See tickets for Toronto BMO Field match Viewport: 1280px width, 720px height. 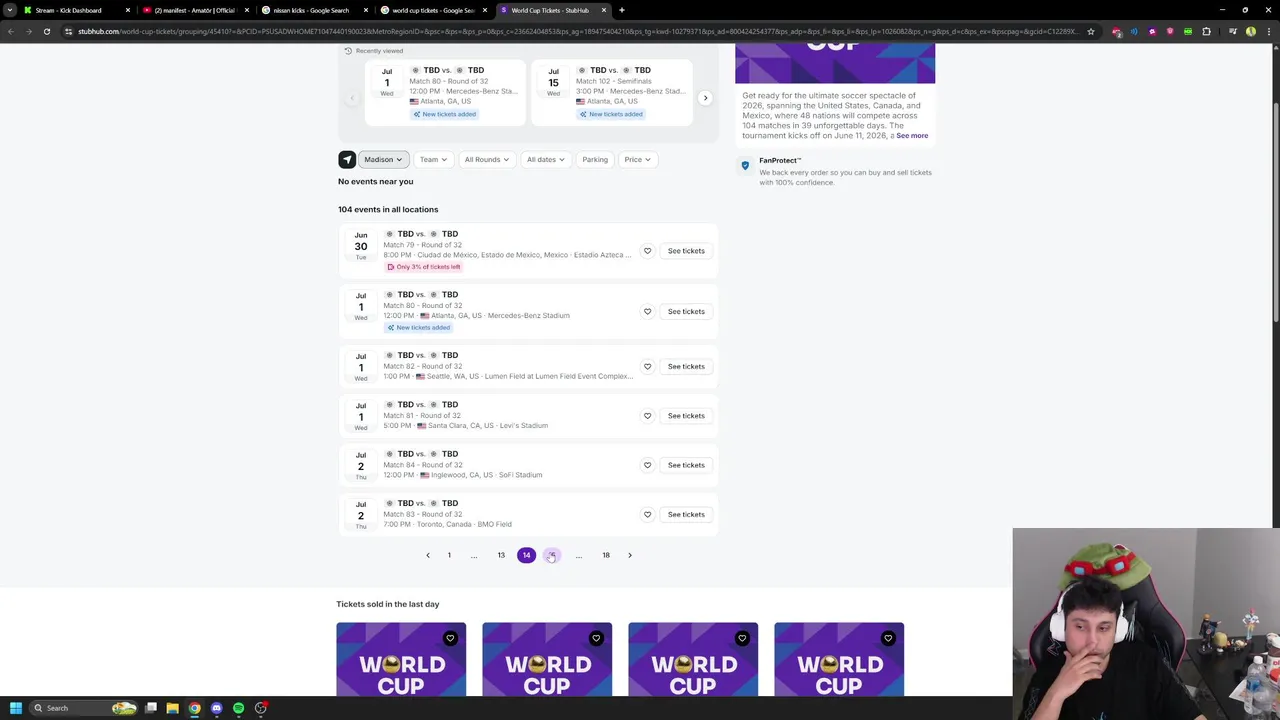coord(686,514)
